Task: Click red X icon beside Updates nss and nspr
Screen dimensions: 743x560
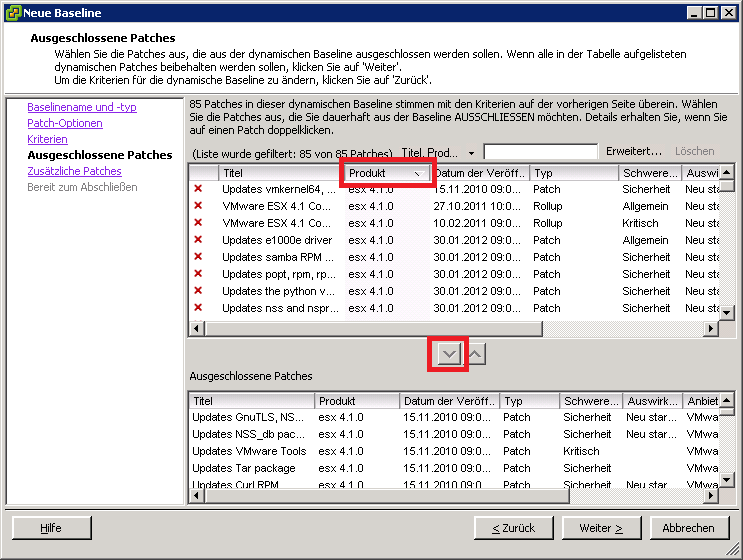Action: 198,308
